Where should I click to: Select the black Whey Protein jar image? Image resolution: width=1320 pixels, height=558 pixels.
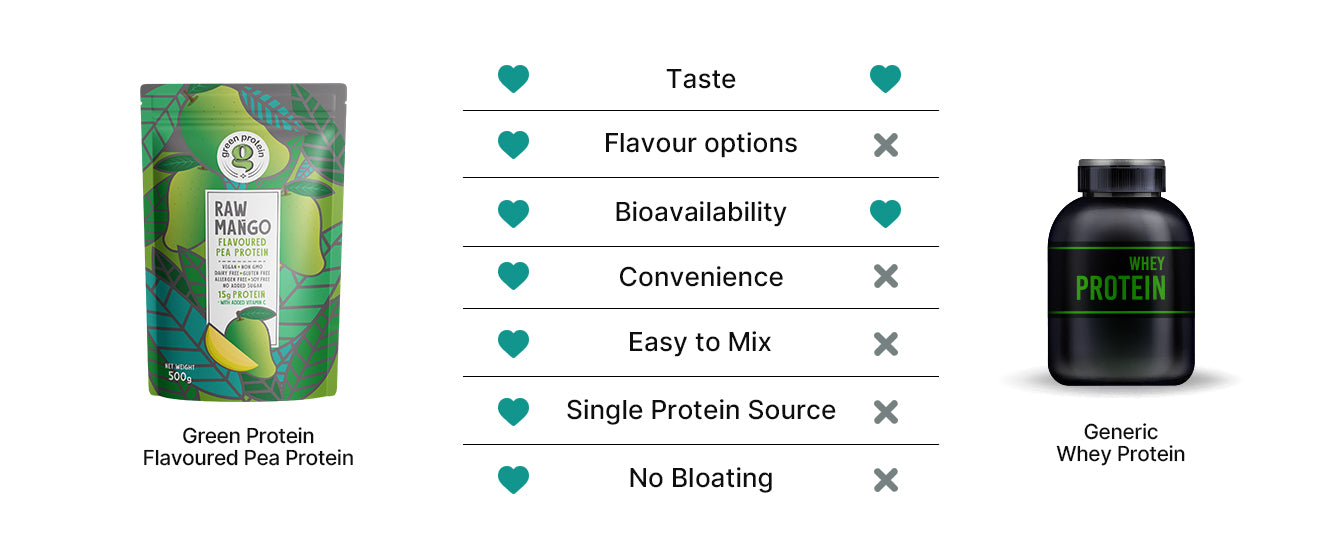(1120, 273)
